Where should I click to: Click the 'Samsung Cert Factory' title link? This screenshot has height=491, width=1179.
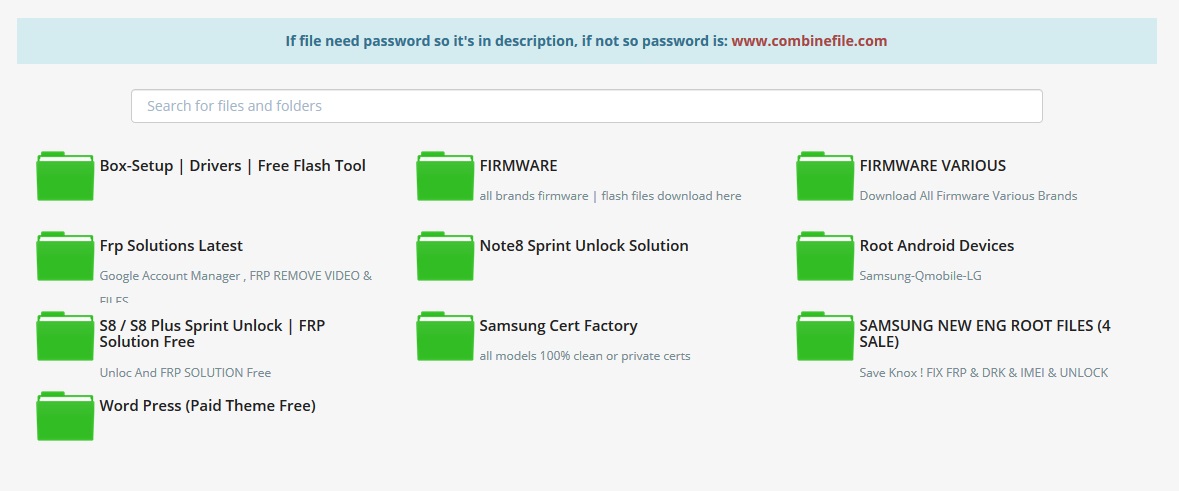click(x=558, y=326)
